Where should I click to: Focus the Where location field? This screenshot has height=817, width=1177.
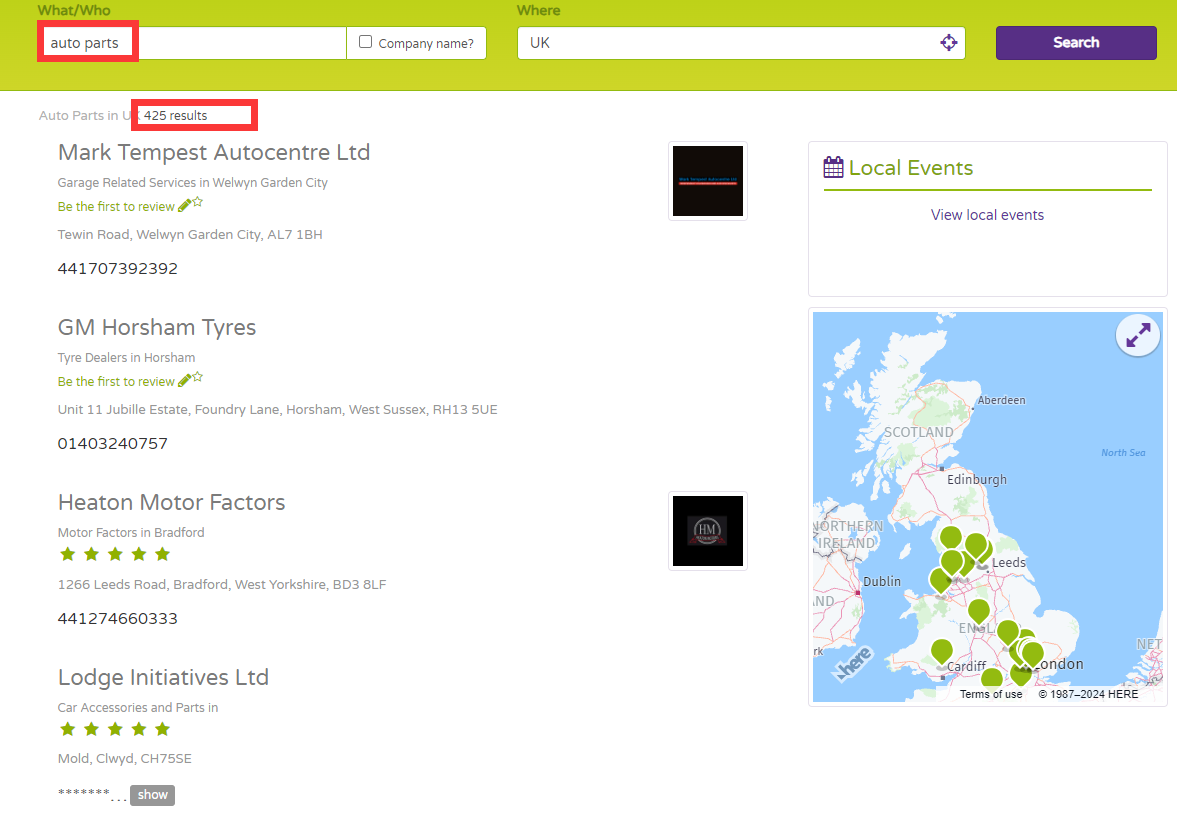[x=741, y=43]
